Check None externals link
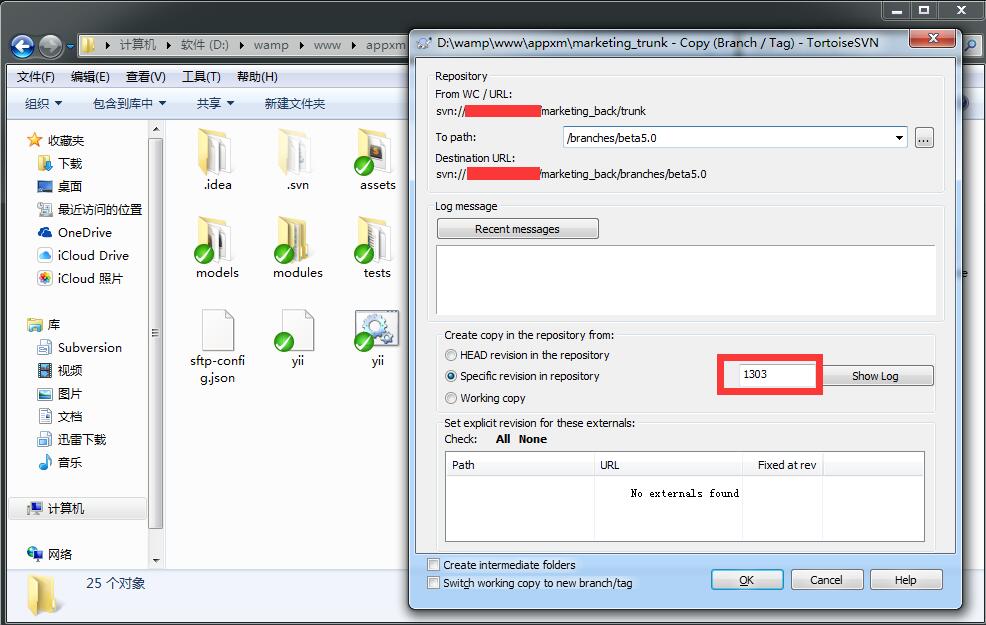This screenshot has width=986, height=625. pyautogui.click(x=533, y=440)
